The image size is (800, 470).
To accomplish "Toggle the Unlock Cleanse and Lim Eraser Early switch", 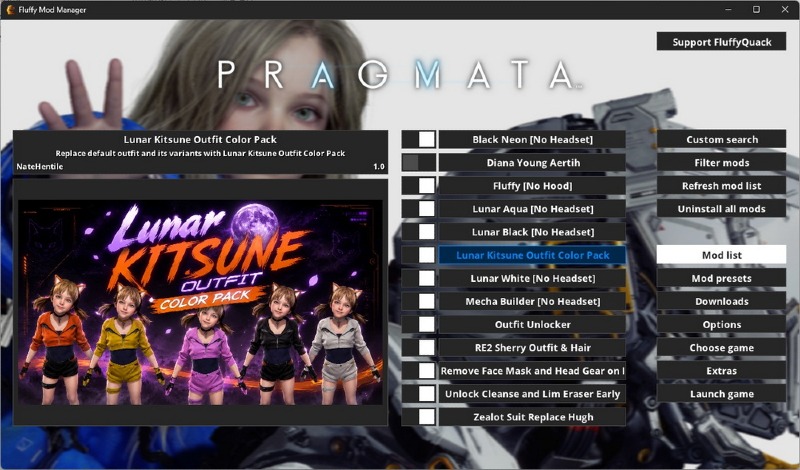I will click(x=419, y=393).
